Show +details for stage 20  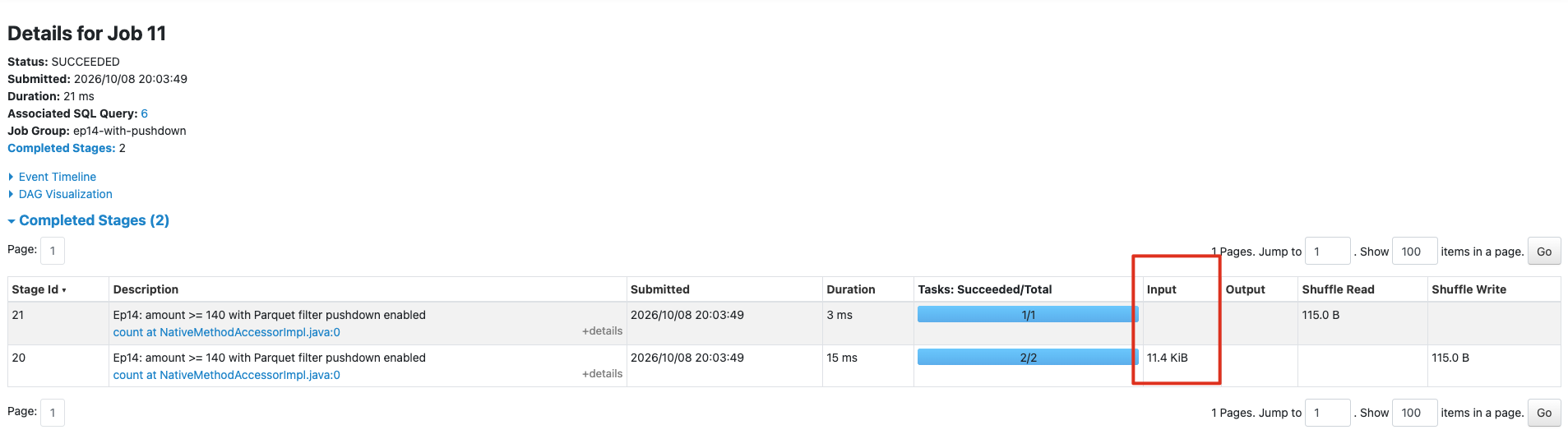pos(603,373)
